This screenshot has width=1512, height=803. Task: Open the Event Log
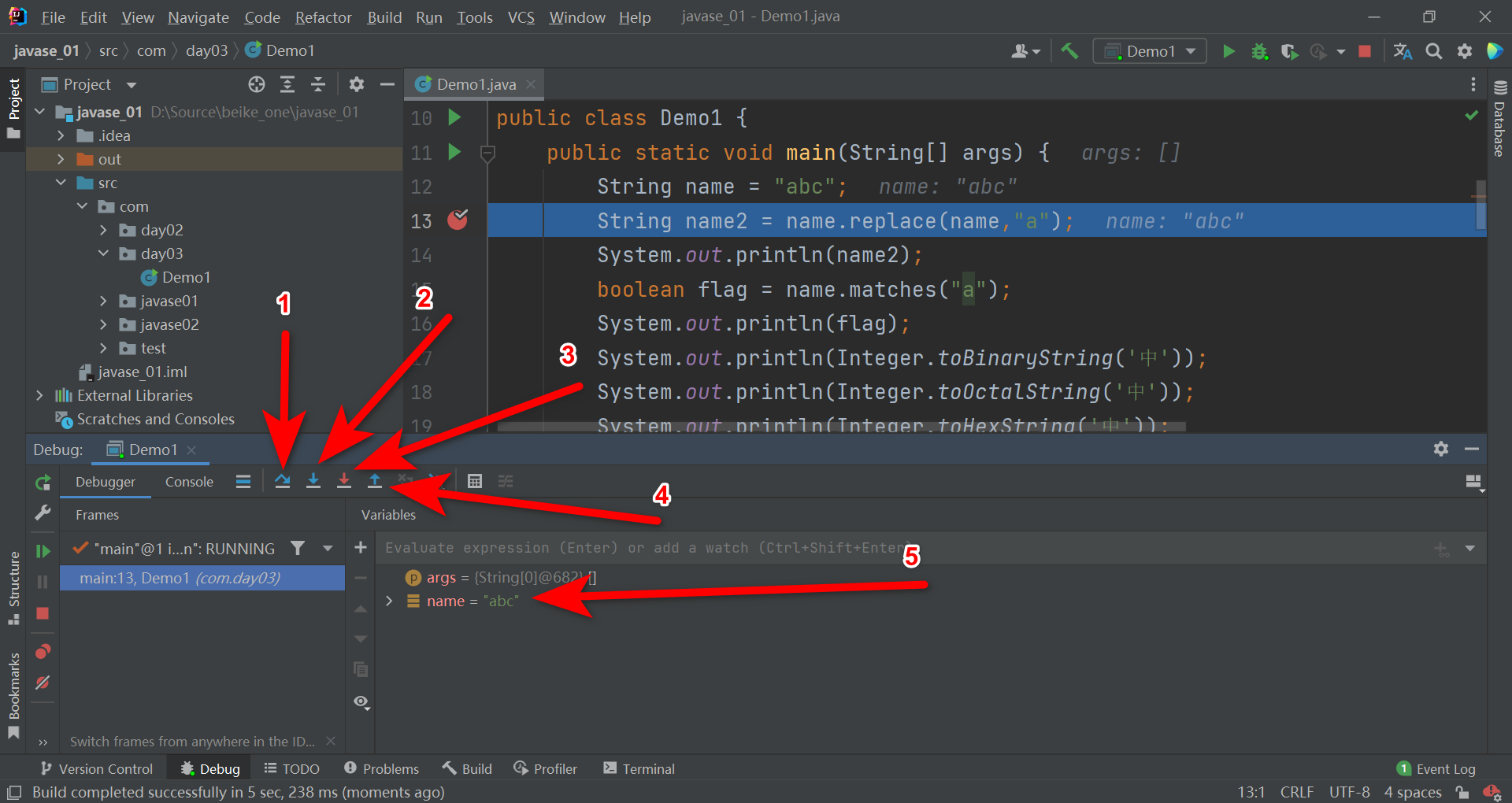(1436, 768)
